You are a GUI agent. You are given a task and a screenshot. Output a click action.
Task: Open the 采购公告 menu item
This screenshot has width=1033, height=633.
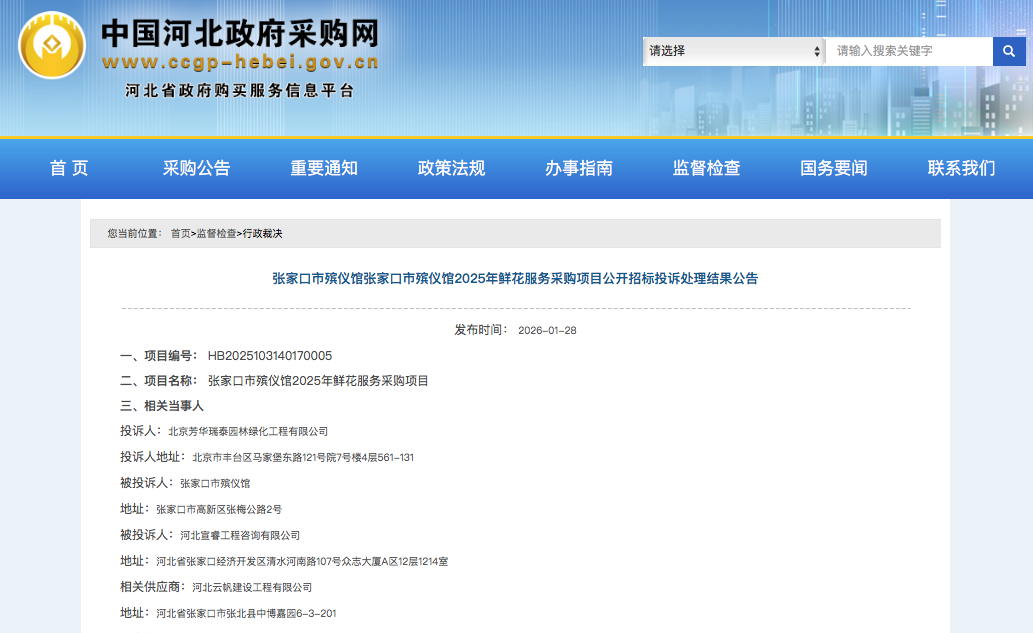[196, 169]
